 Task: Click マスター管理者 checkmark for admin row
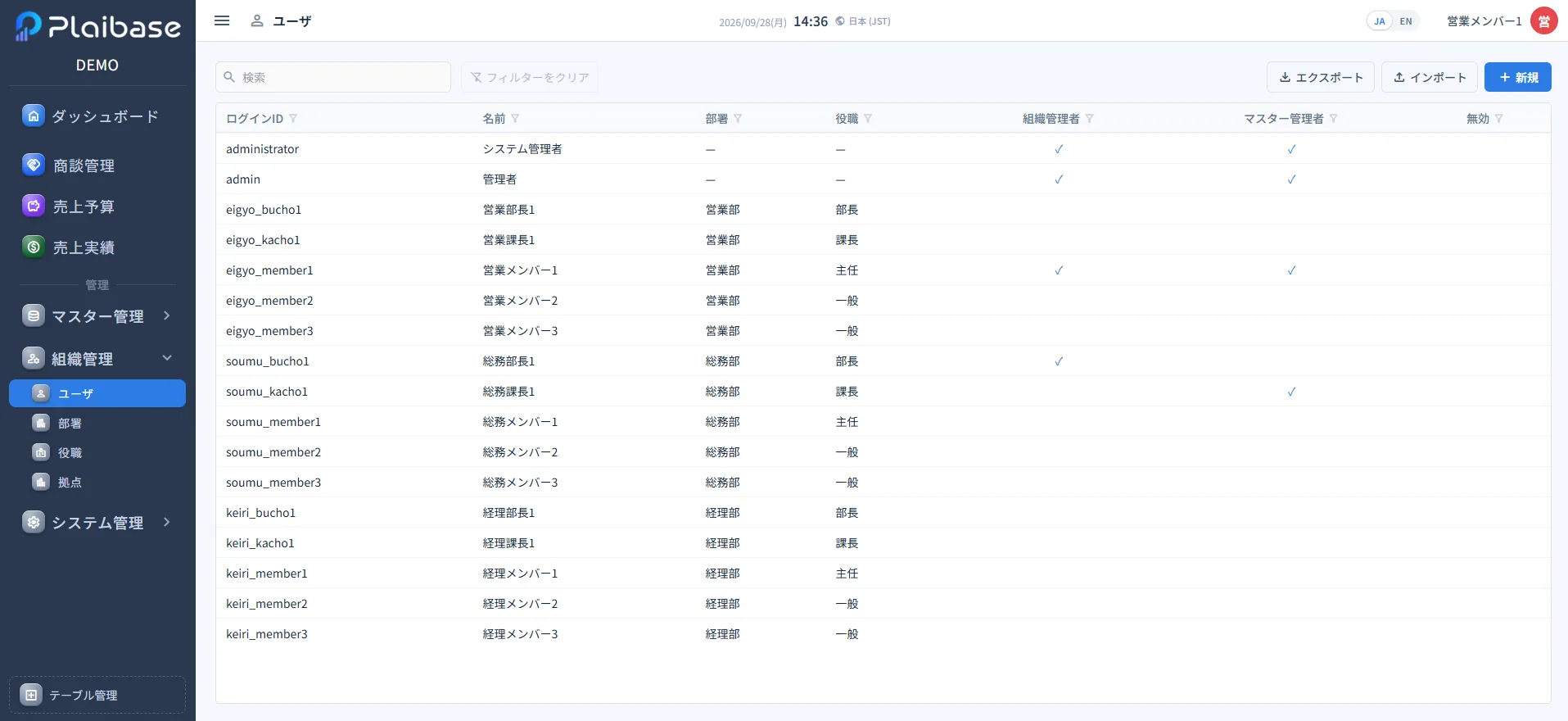[1291, 179]
